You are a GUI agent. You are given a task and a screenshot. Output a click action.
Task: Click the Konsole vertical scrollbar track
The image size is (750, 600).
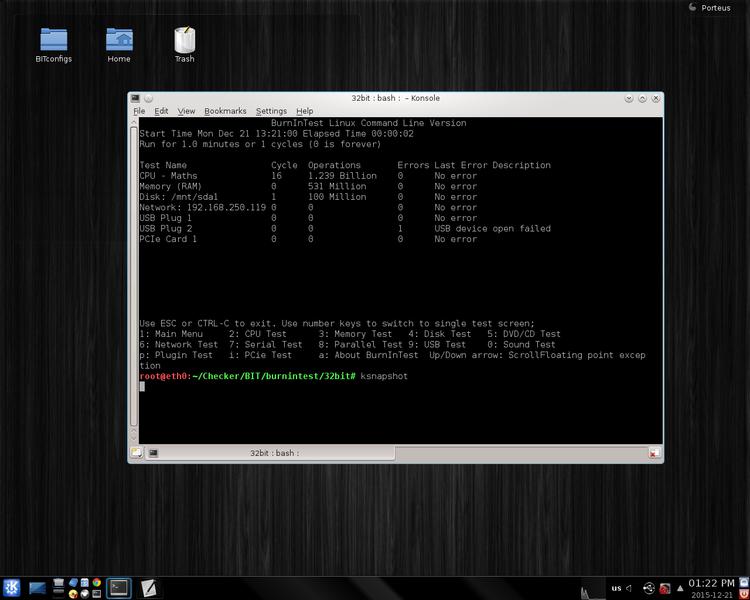click(x=133, y=278)
